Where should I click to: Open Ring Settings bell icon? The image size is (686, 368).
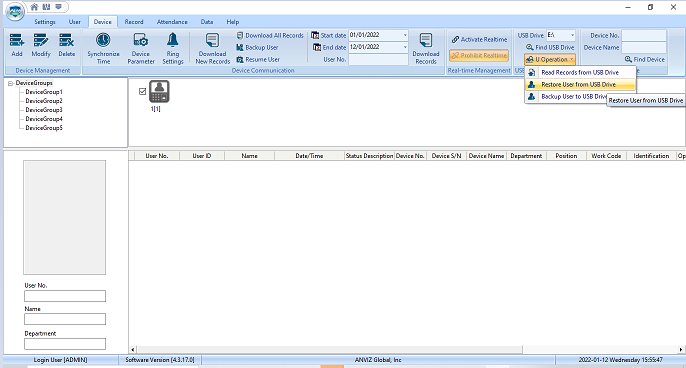172,40
